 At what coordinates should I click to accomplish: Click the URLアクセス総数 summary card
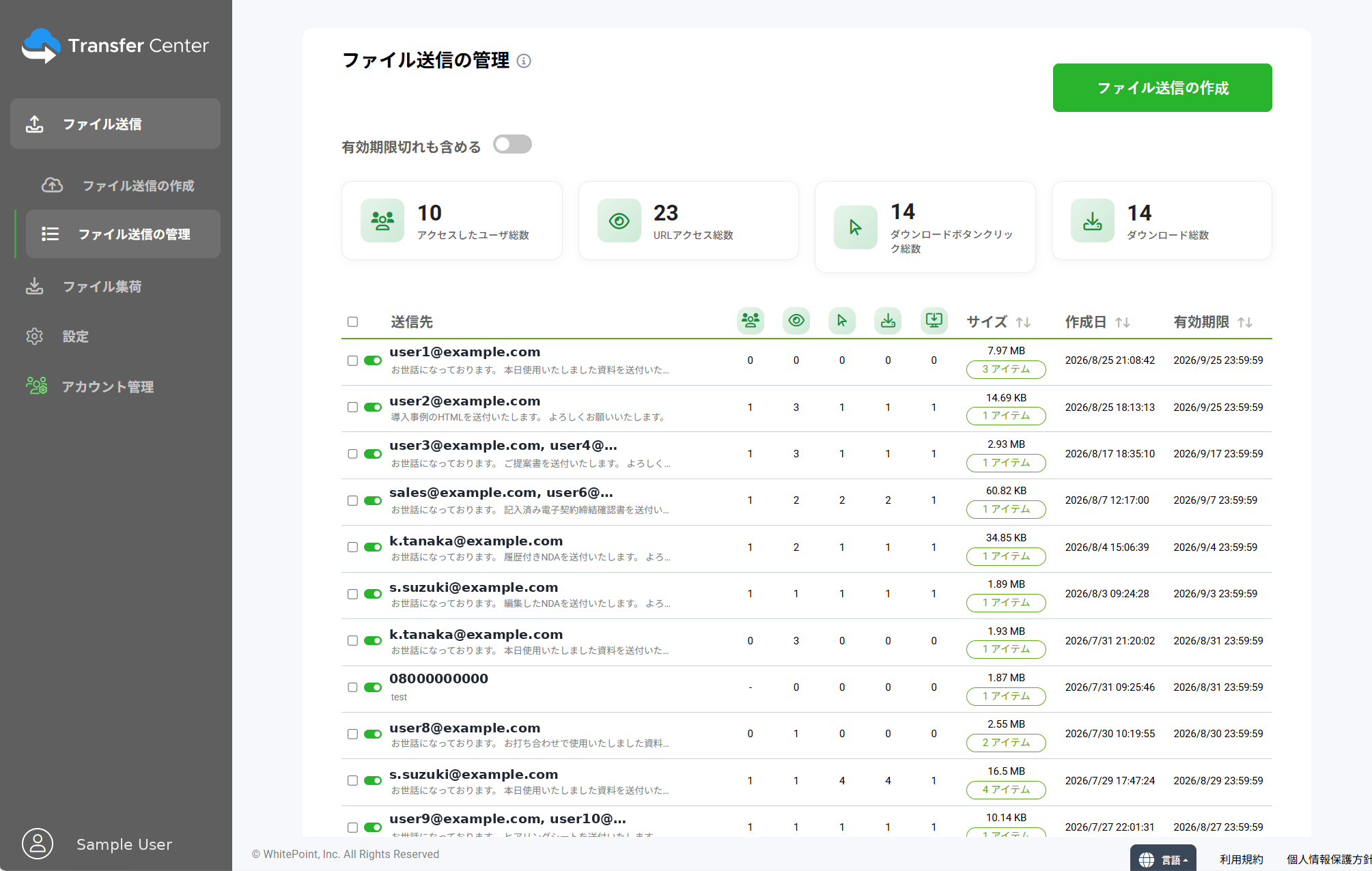point(688,220)
